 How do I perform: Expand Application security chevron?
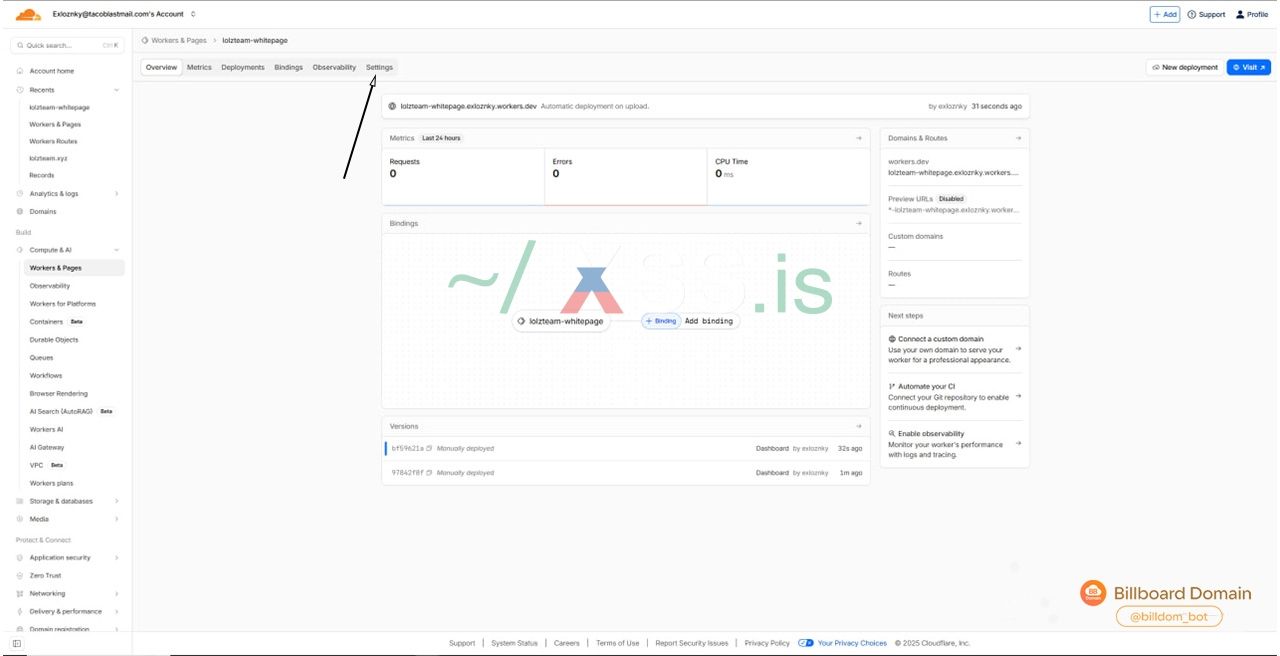[x=116, y=558]
